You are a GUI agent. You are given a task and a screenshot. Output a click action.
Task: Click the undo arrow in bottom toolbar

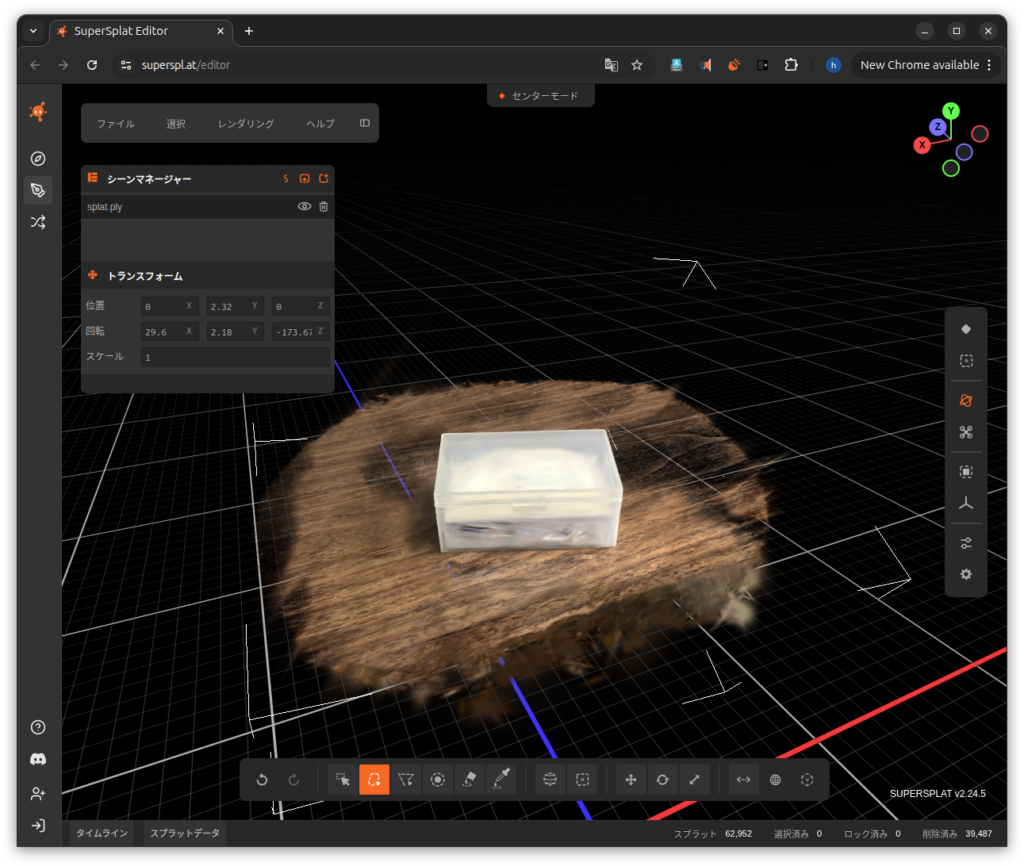(262, 780)
